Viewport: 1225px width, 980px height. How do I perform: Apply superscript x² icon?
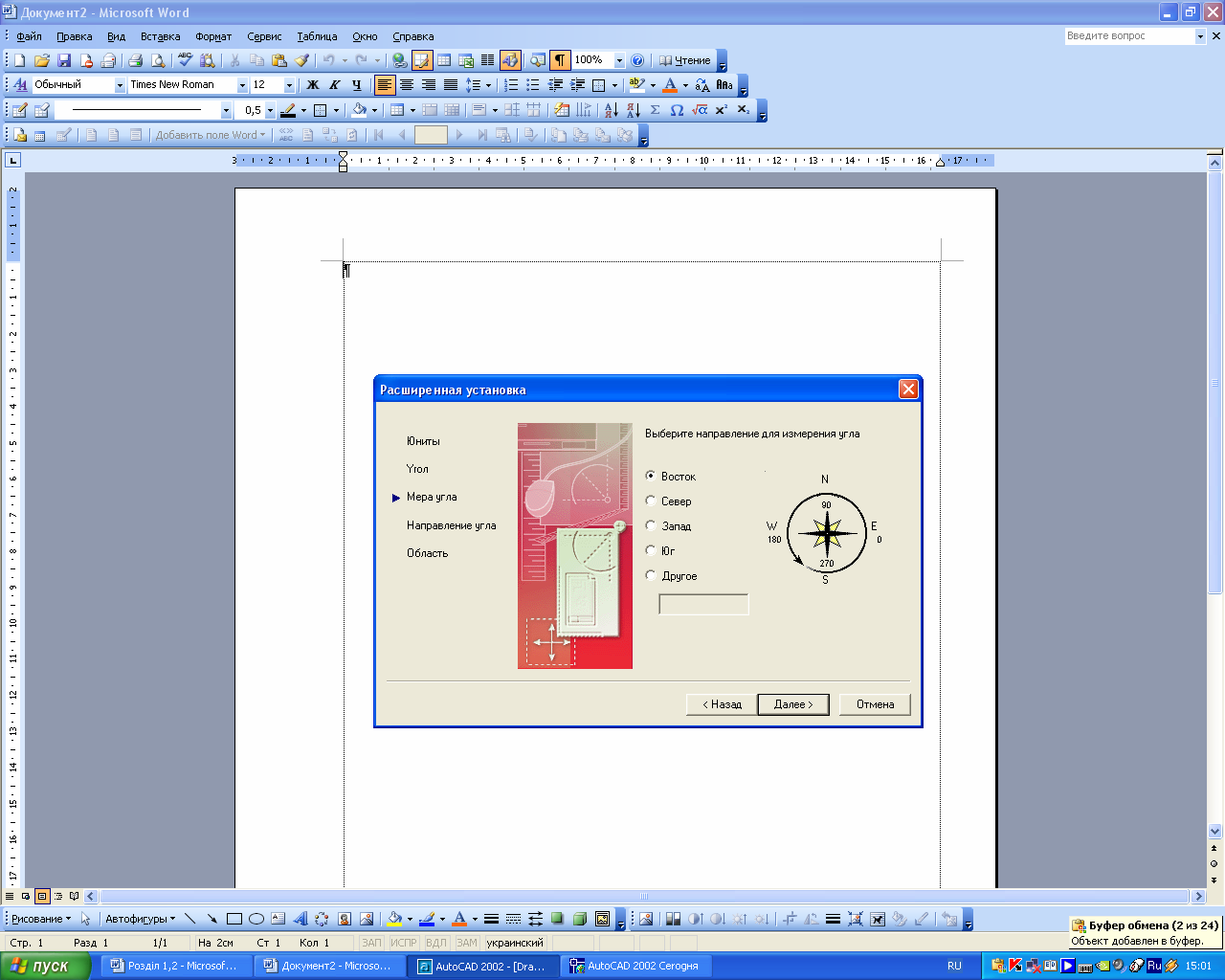tap(721, 110)
